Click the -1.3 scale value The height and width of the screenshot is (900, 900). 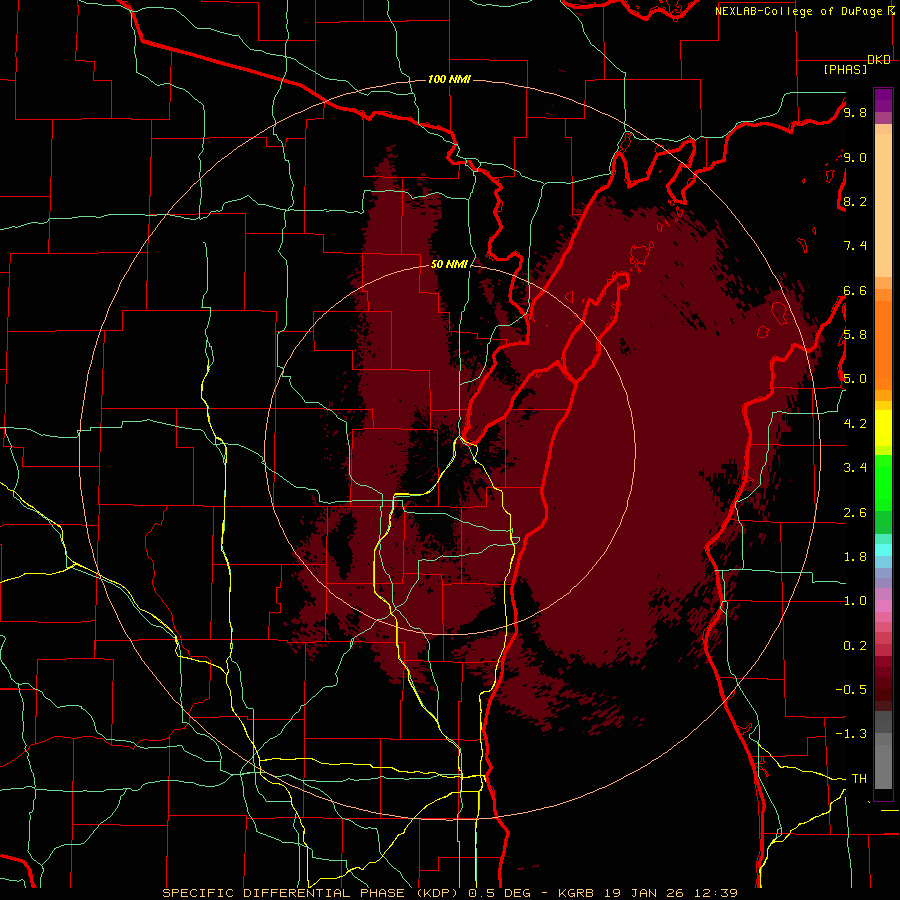[x=851, y=734]
